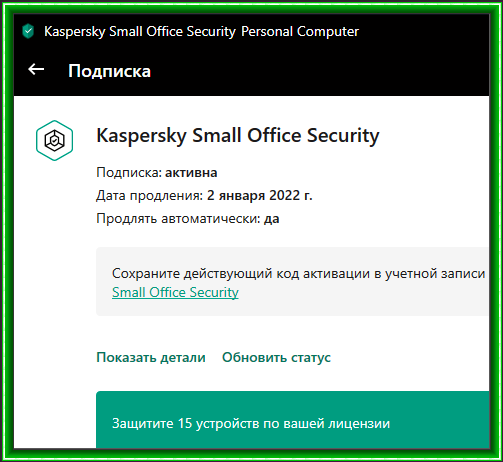Click the hexagonal Small Office Security product icon
This screenshot has height=462, width=503.
(54, 140)
